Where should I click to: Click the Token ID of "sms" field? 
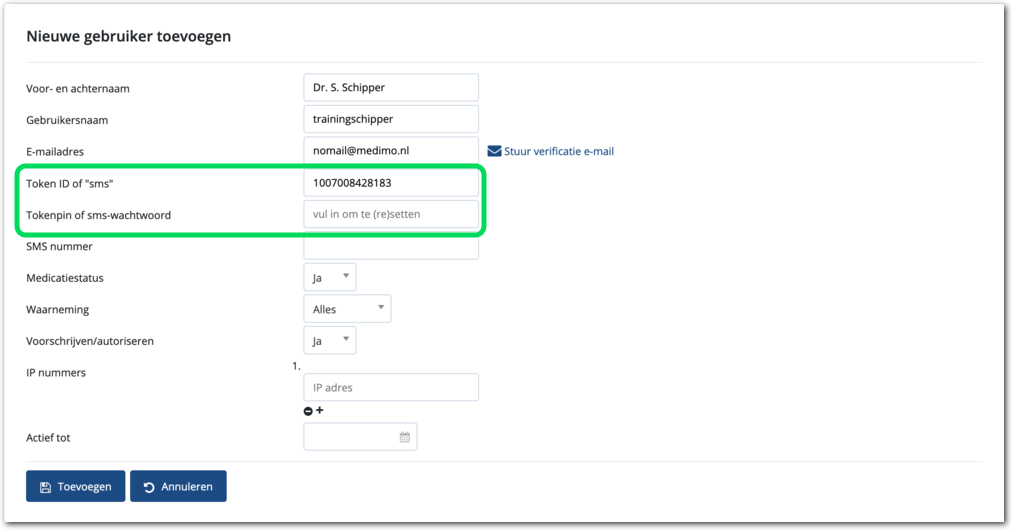click(x=390, y=183)
